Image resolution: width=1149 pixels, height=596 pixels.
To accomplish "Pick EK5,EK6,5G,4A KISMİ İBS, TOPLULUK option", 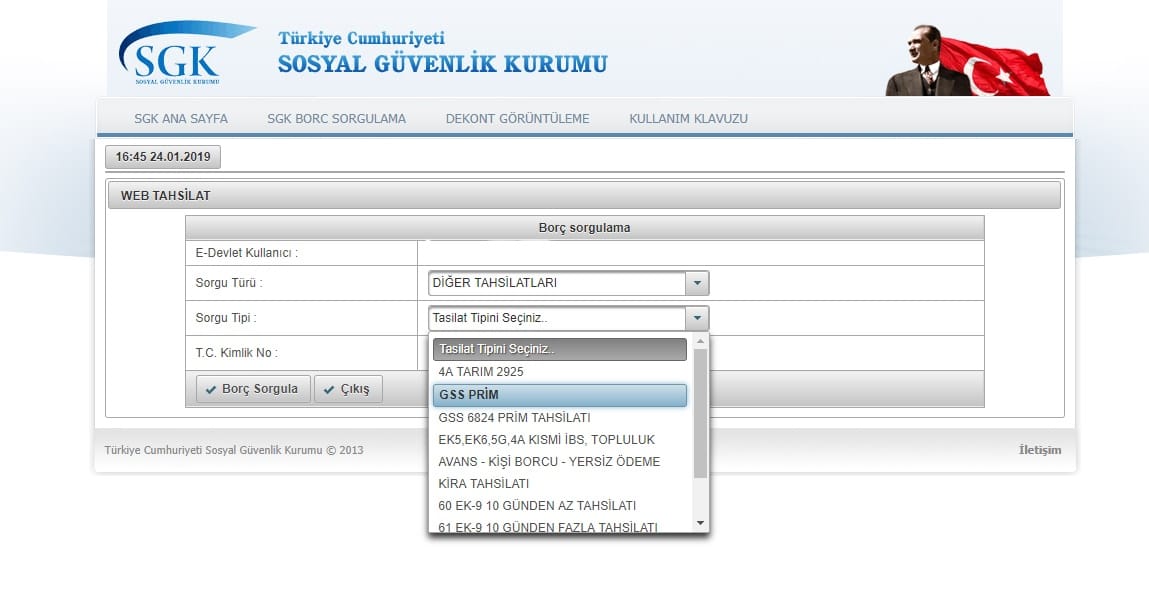I will click(546, 439).
